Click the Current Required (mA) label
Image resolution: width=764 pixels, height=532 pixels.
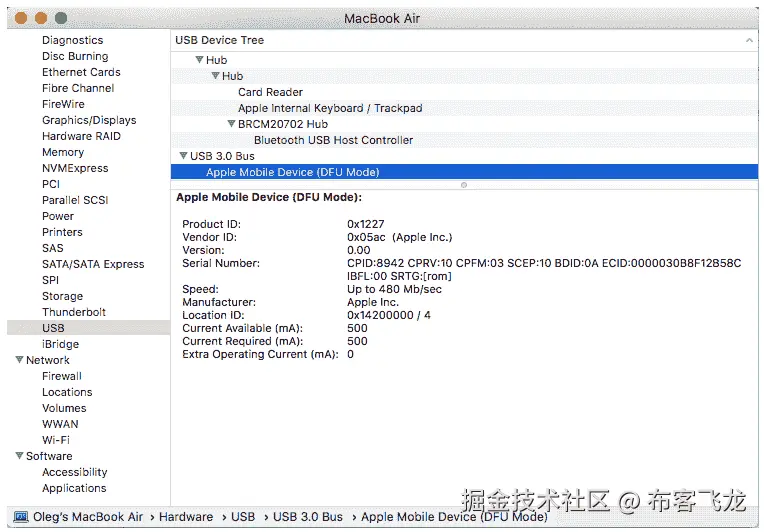click(243, 341)
